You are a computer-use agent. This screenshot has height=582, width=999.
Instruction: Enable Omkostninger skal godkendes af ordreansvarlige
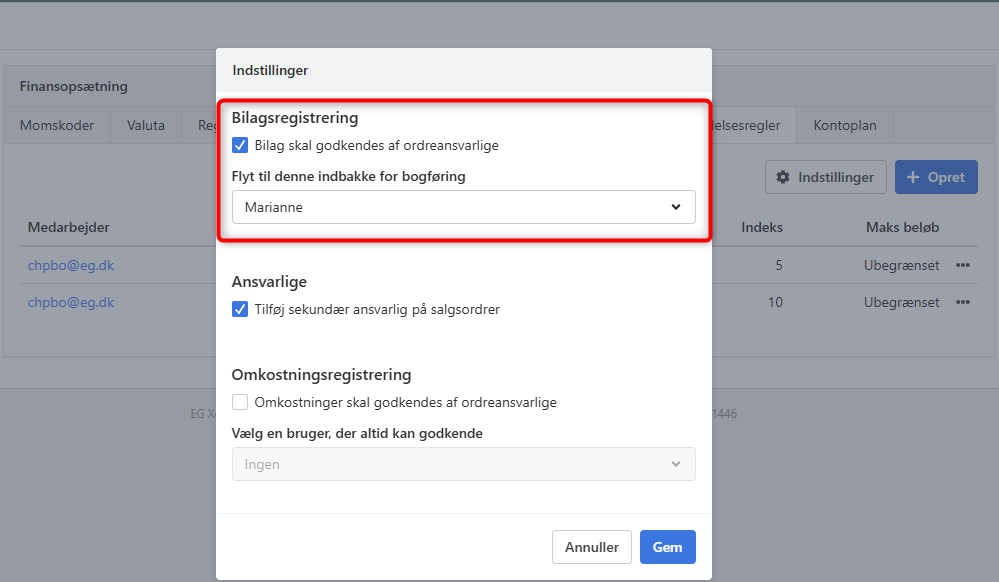point(239,402)
